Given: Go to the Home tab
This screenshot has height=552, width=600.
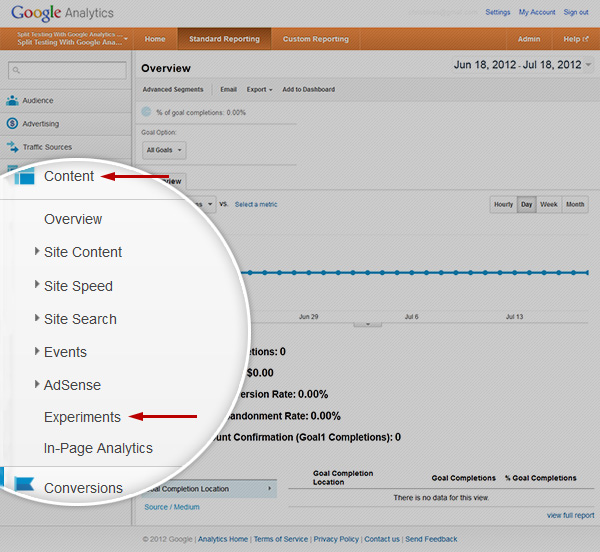Looking at the screenshot, I should click(x=155, y=39).
